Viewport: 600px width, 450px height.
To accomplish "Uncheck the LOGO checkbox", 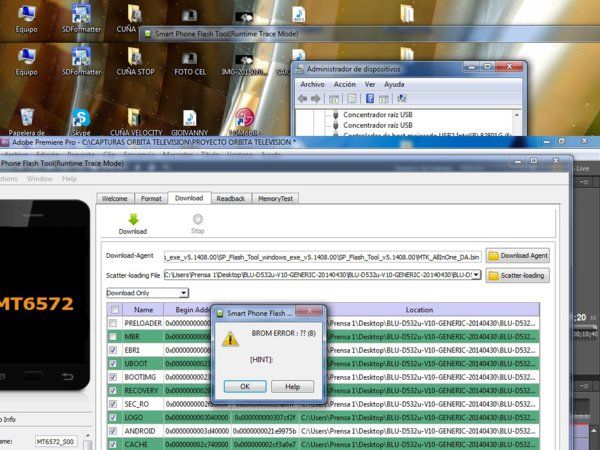I will [113, 417].
